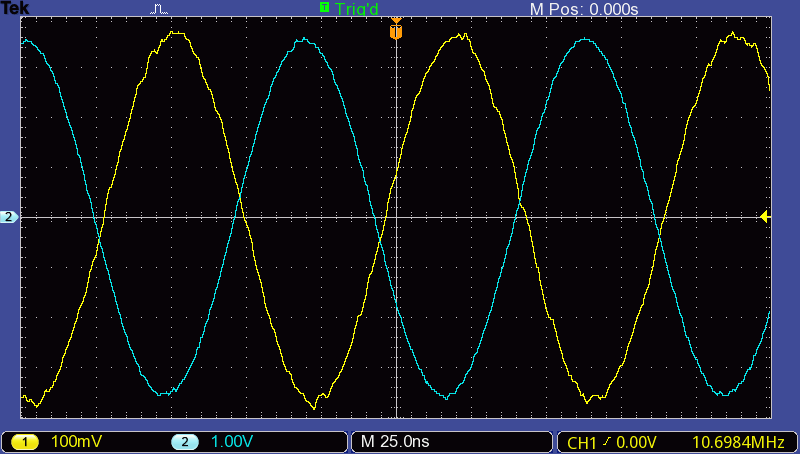Click the pulse acquisition icon at top

click(160, 9)
